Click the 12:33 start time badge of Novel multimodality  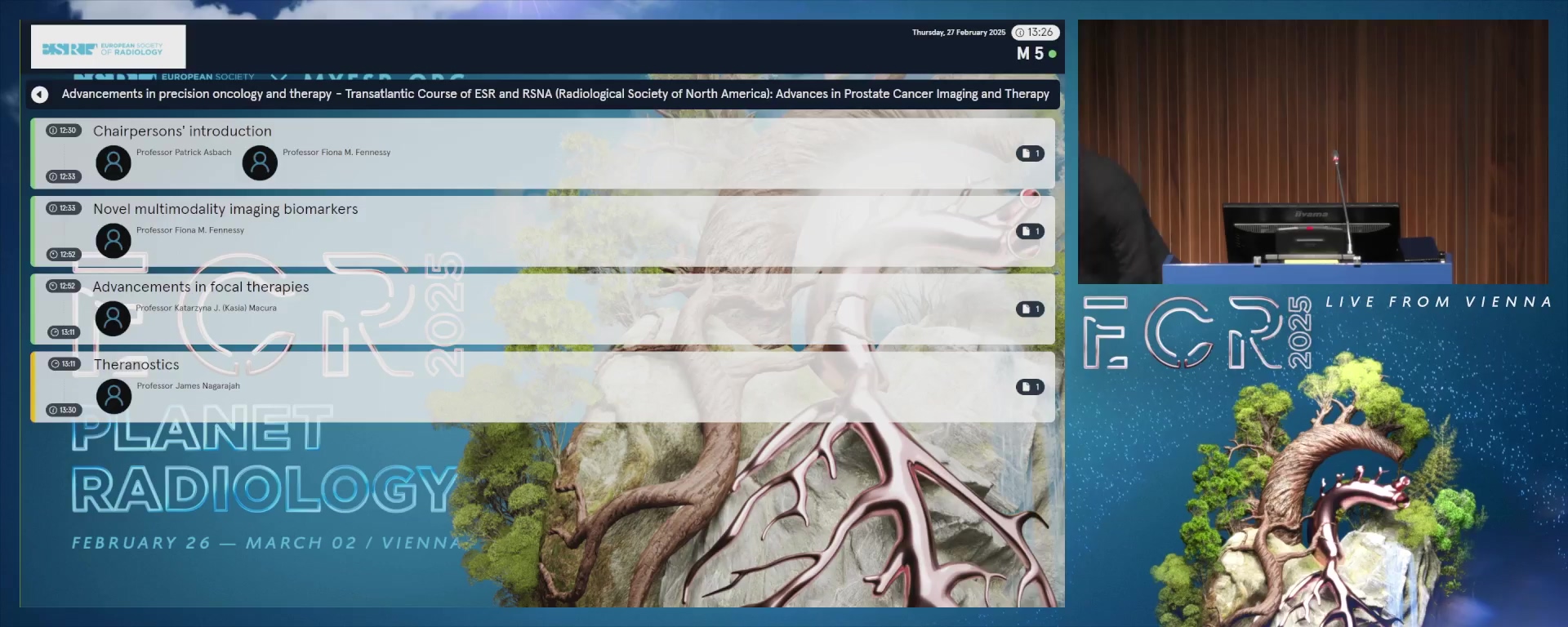pyautogui.click(x=63, y=208)
